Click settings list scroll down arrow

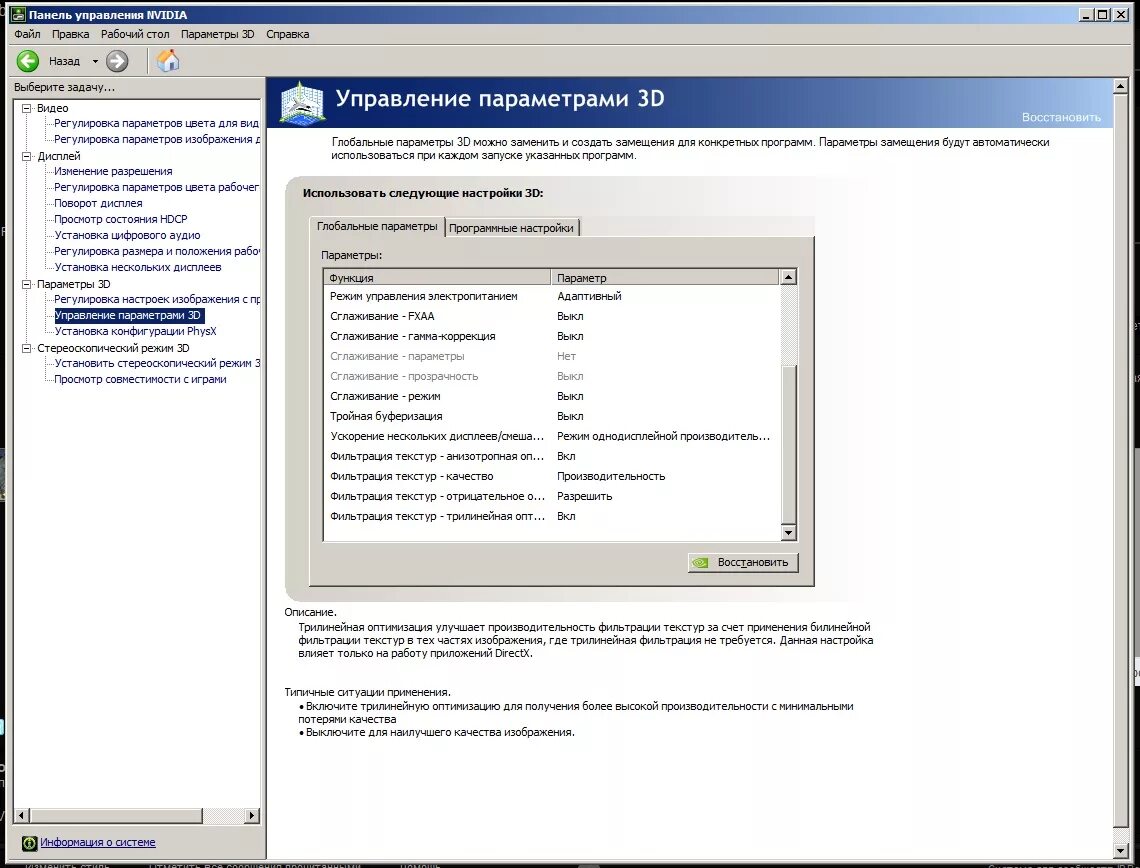tap(788, 532)
